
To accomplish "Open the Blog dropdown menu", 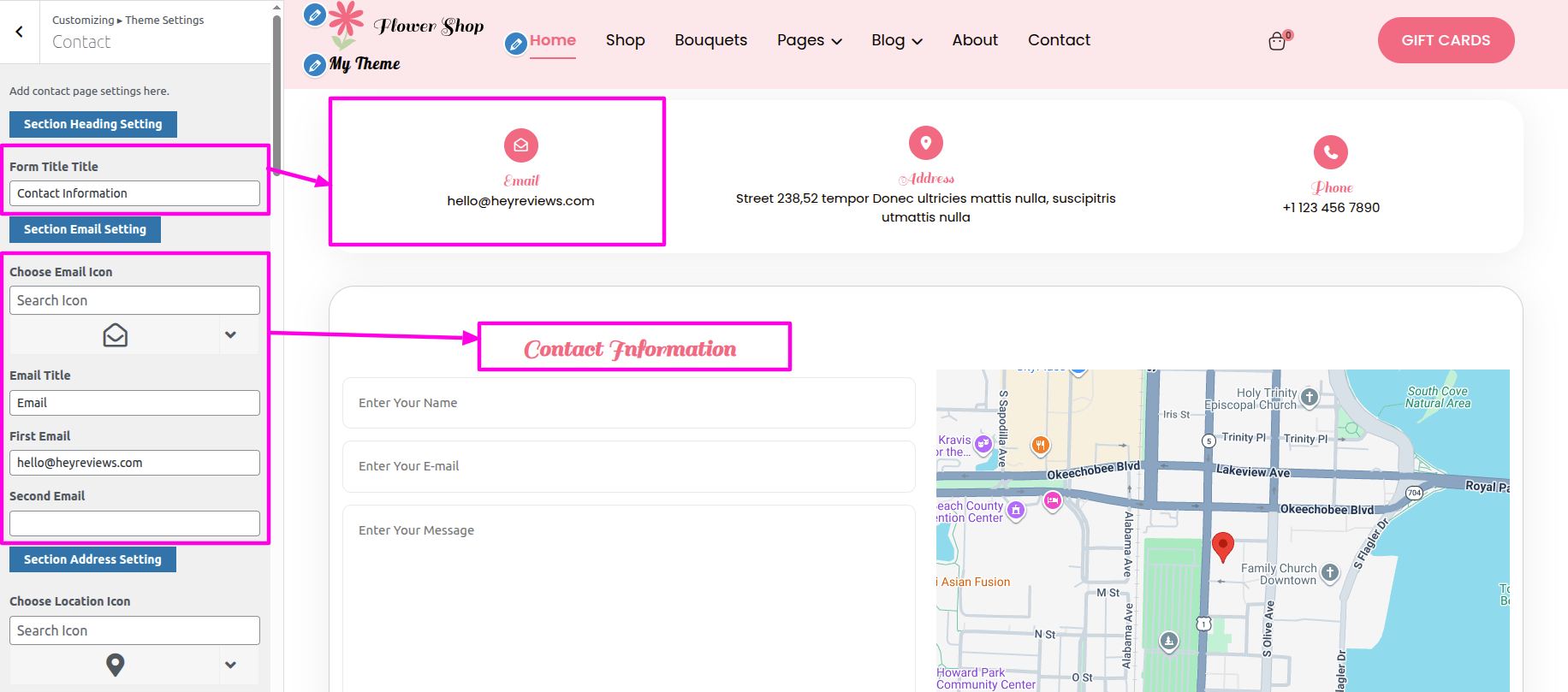I will 896,40.
